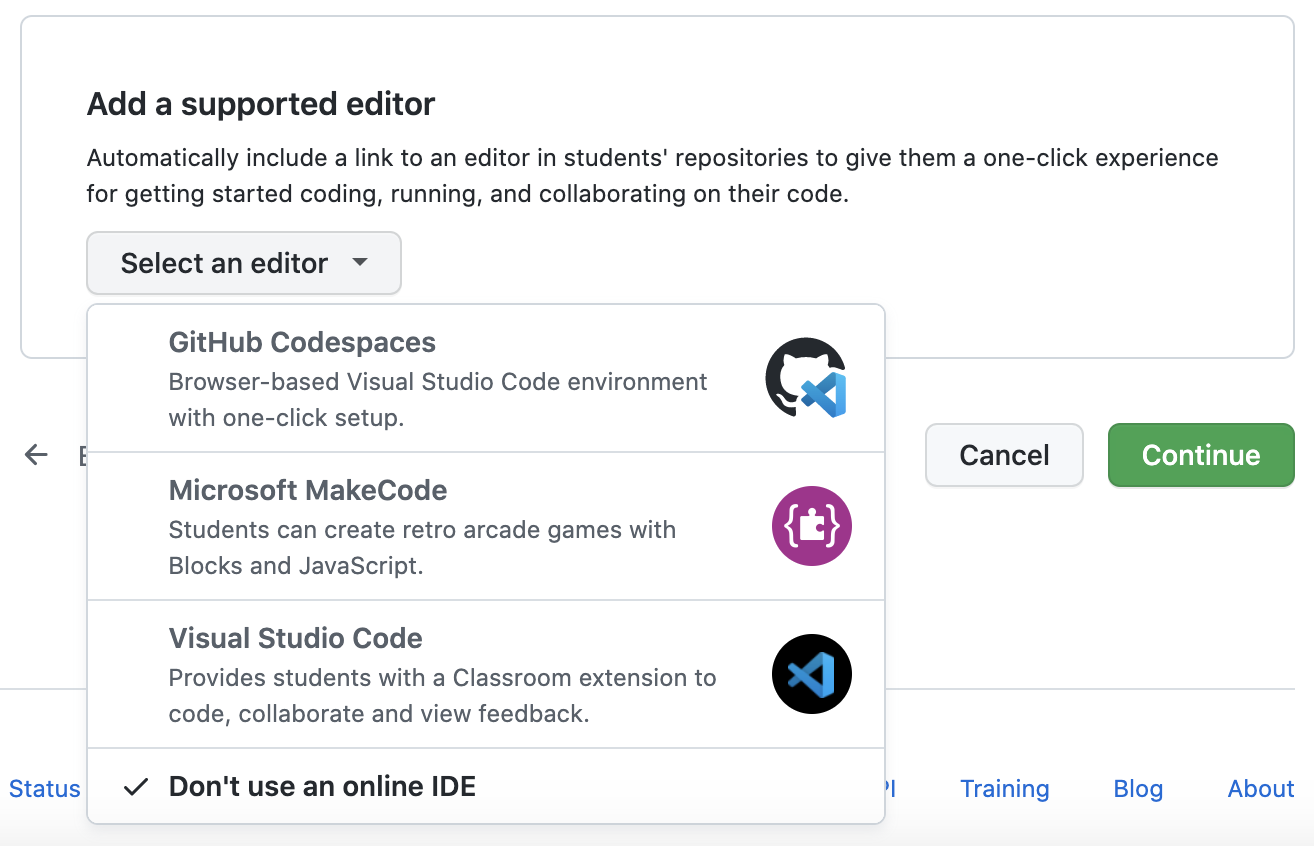Choose Microsoft MakeCode from the editor list
The image size is (1314, 846).
tap(486, 526)
